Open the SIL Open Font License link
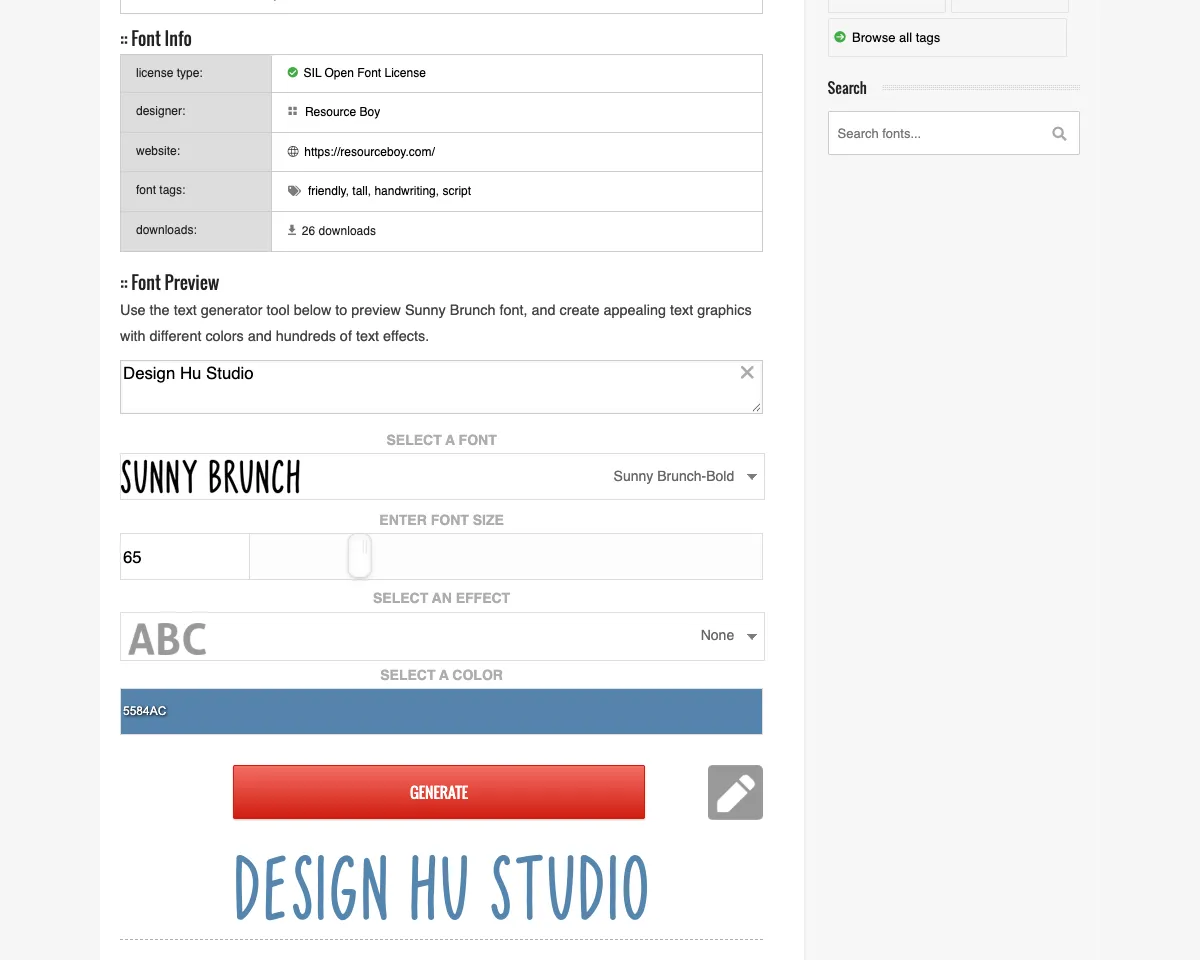Image resolution: width=1200 pixels, height=960 pixels. [364, 73]
